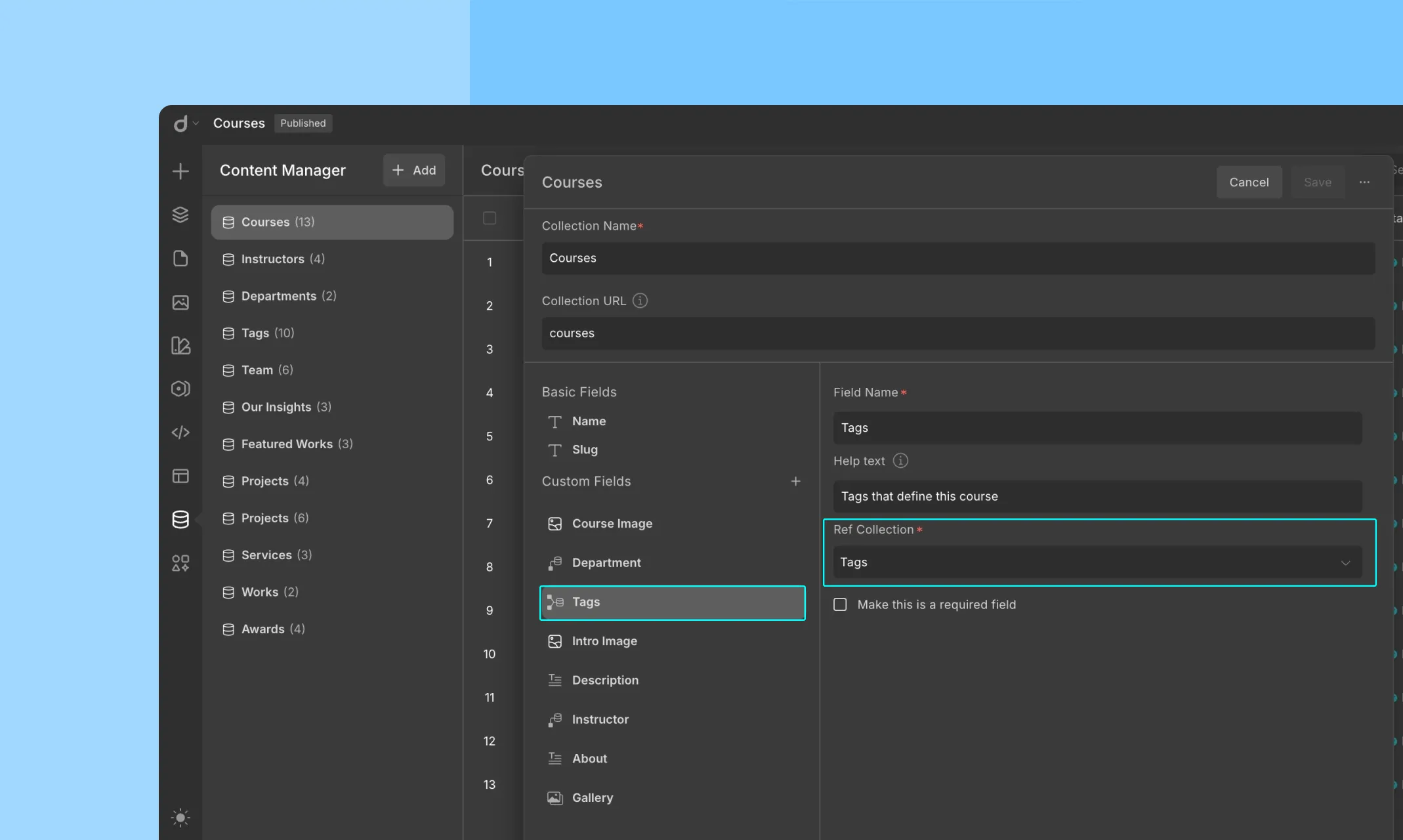
Task: Click the Published status badge
Action: [303, 123]
